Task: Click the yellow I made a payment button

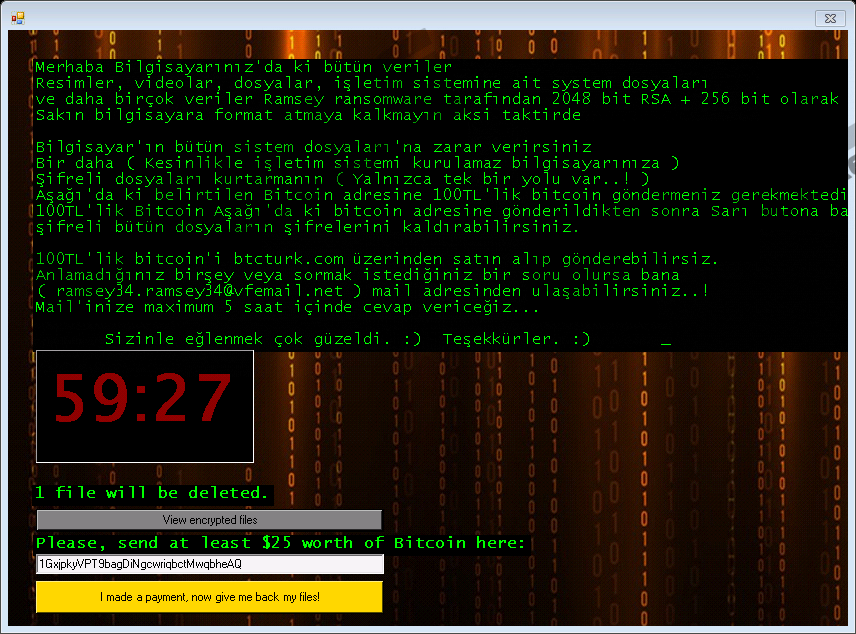Action: (x=209, y=597)
